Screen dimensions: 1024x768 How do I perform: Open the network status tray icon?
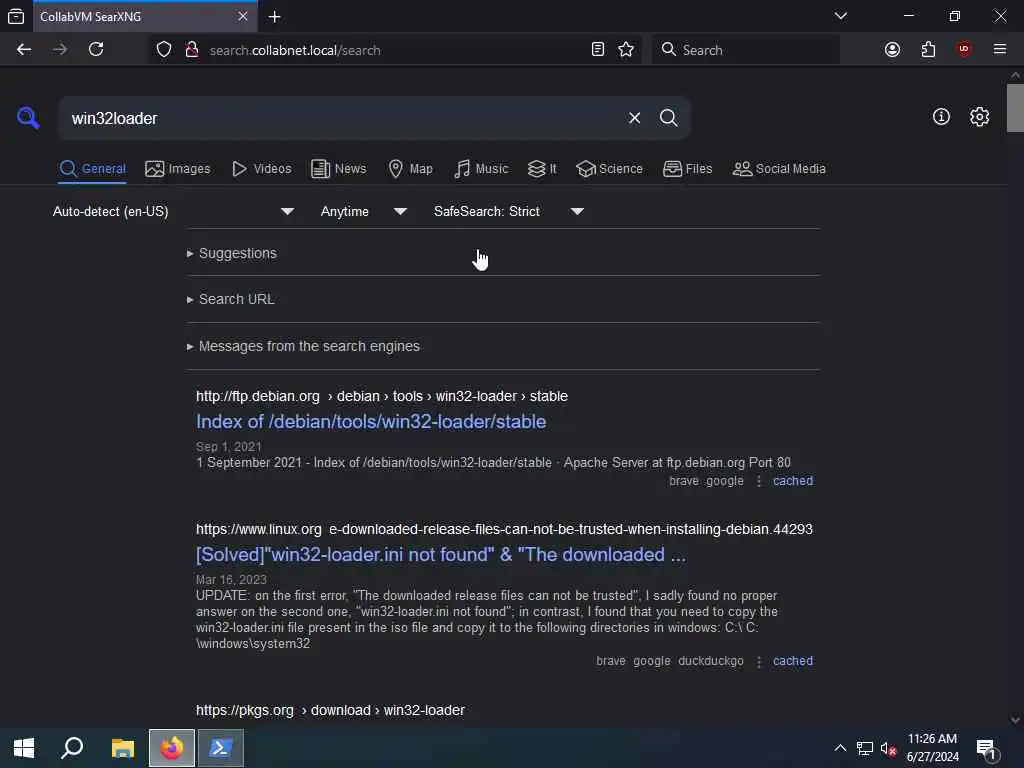pyautogui.click(x=865, y=748)
